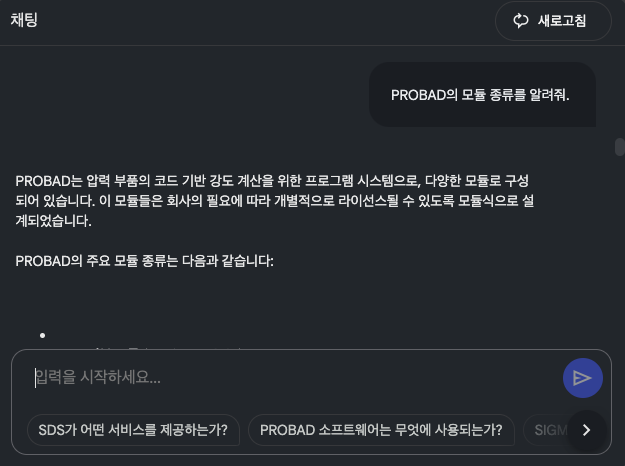Click the first bullet point in the answer

pos(43,336)
